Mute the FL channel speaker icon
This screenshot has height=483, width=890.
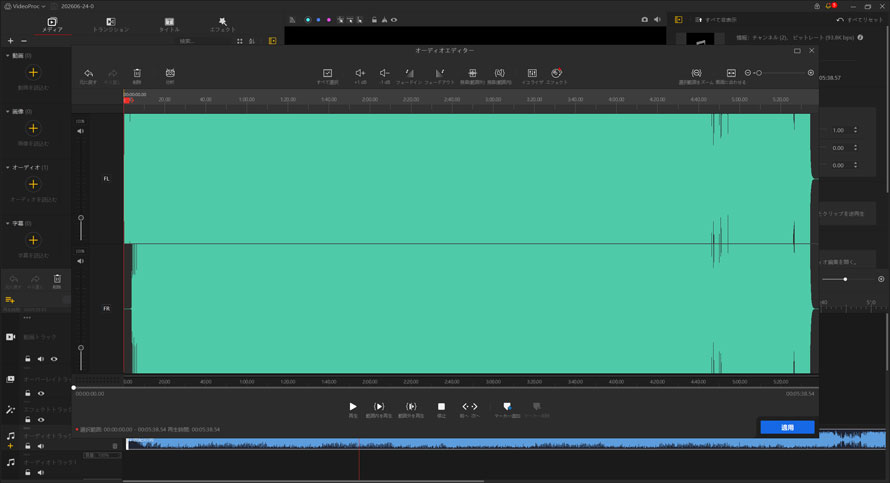[x=81, y=131]
